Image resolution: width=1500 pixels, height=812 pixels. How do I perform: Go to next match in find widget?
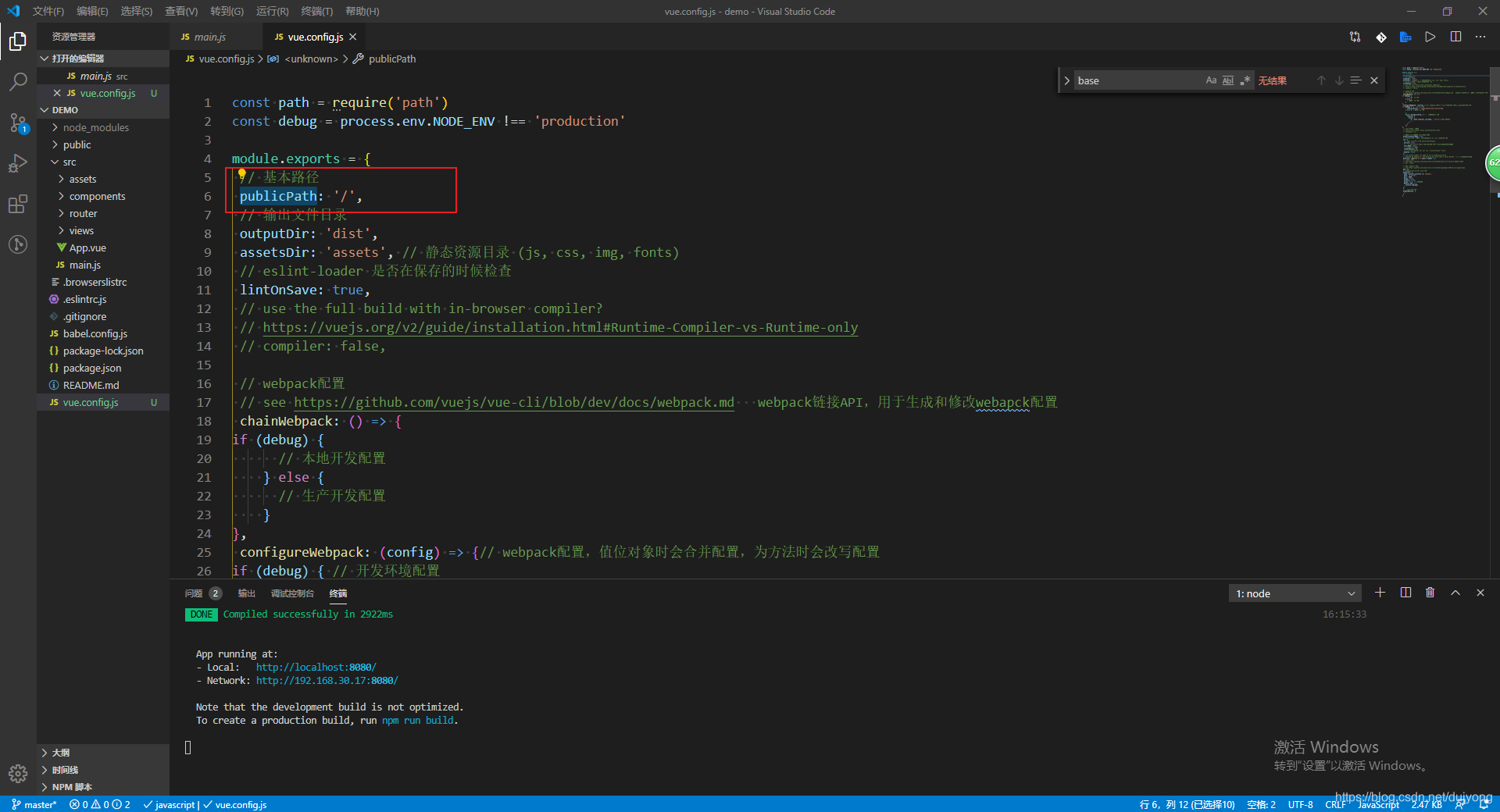pos(1339,80)
